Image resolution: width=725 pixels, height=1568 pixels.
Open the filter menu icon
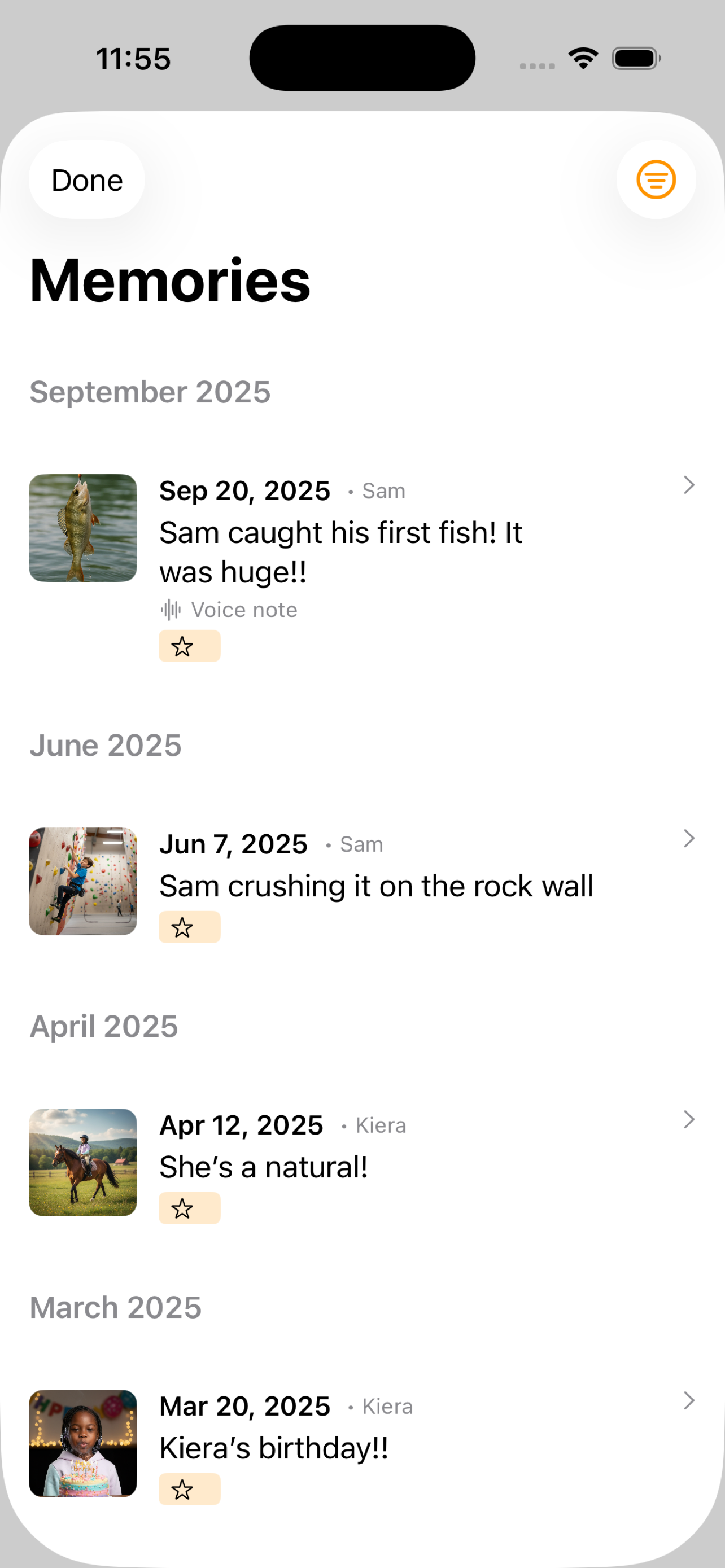[656, 179]
